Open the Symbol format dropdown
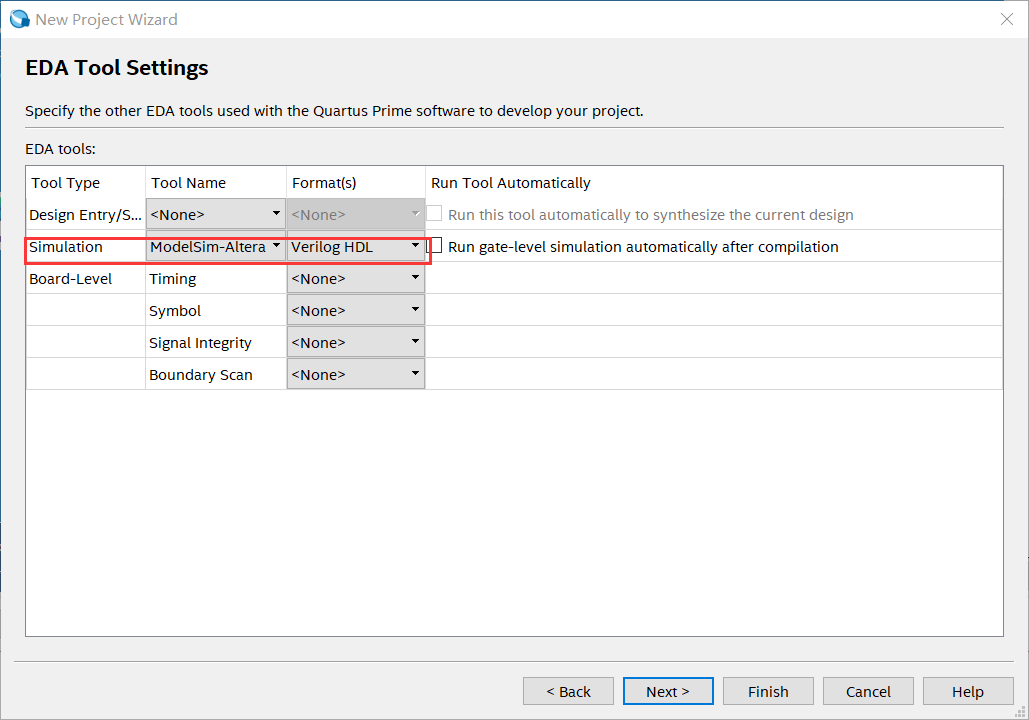This screenshot has width=1029, height=720. [356, 310]
